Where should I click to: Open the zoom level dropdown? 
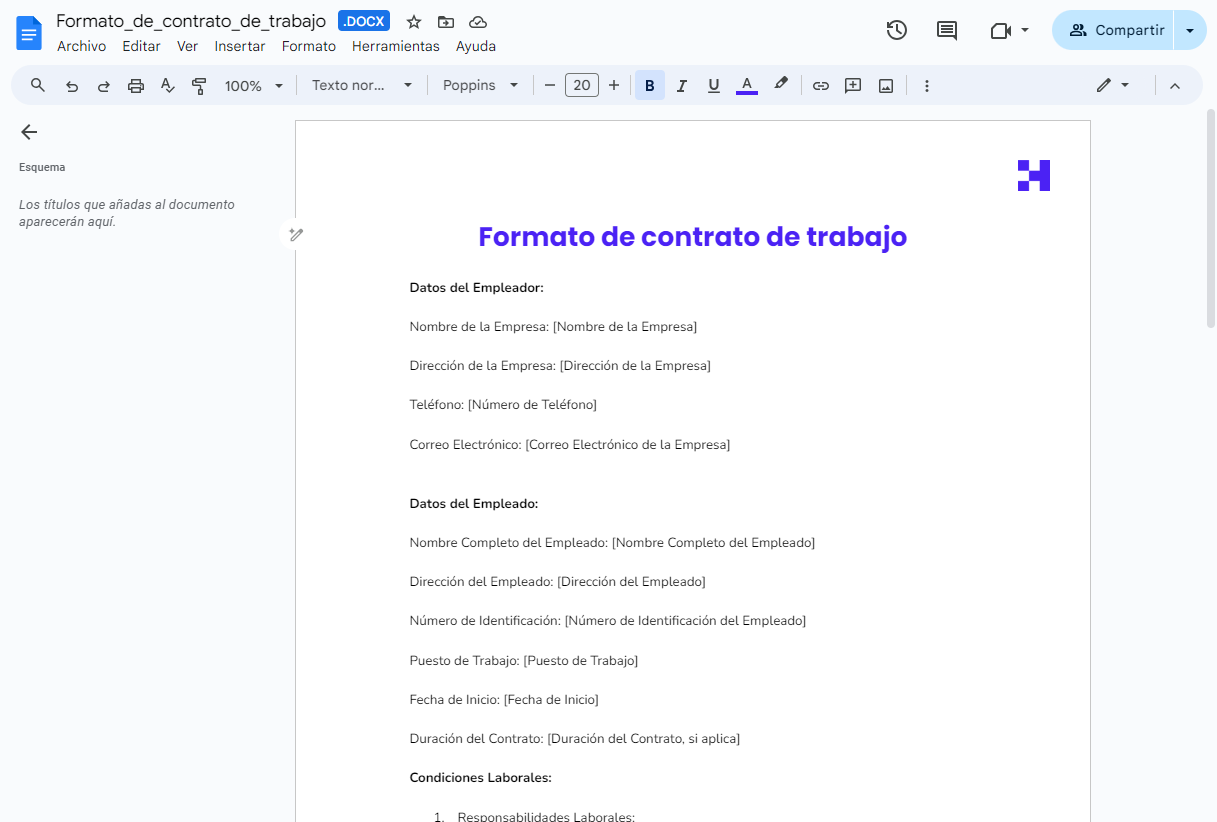(x=253, y=85)
